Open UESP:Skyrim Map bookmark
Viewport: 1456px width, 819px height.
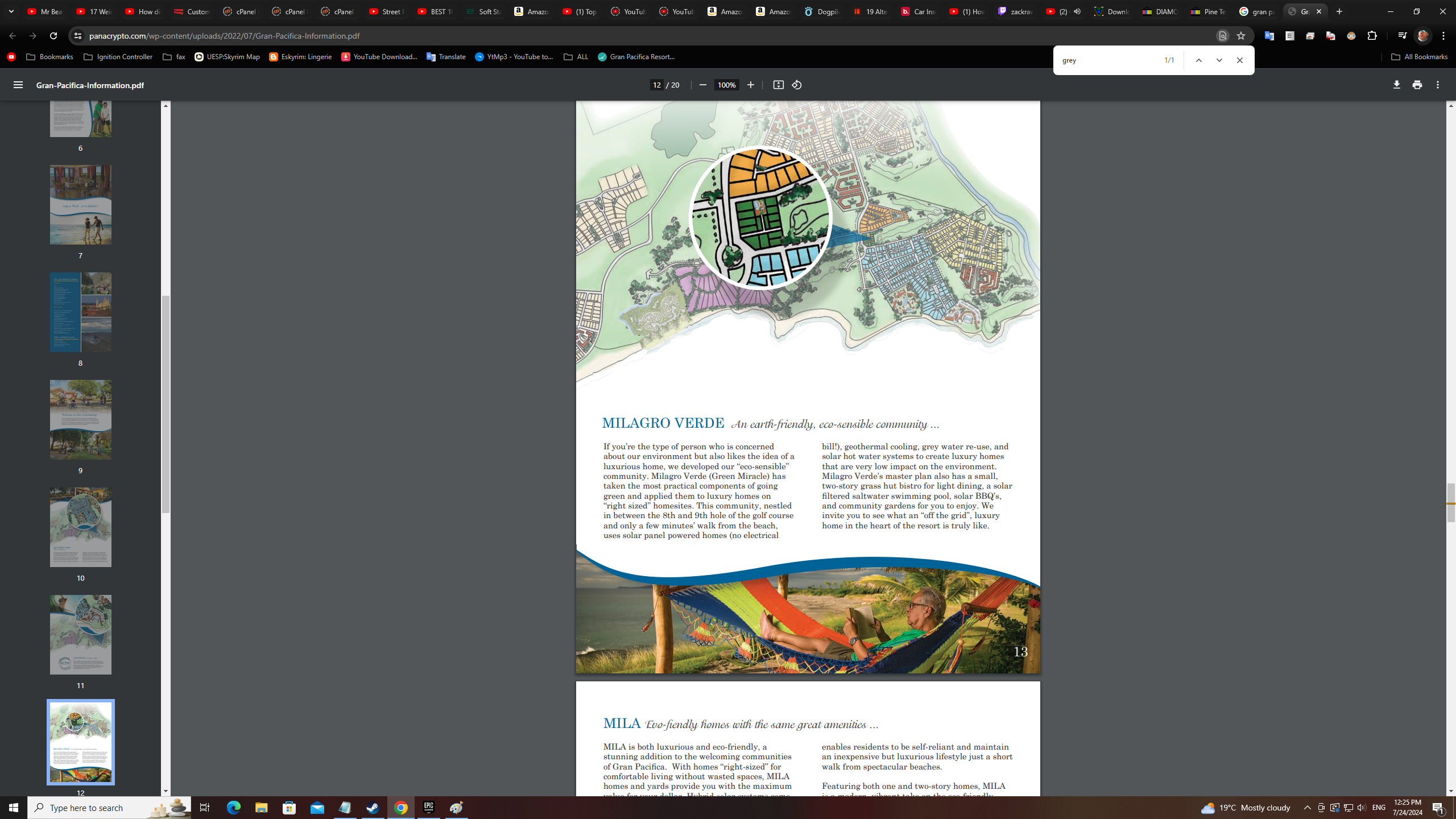pos(227,57)
